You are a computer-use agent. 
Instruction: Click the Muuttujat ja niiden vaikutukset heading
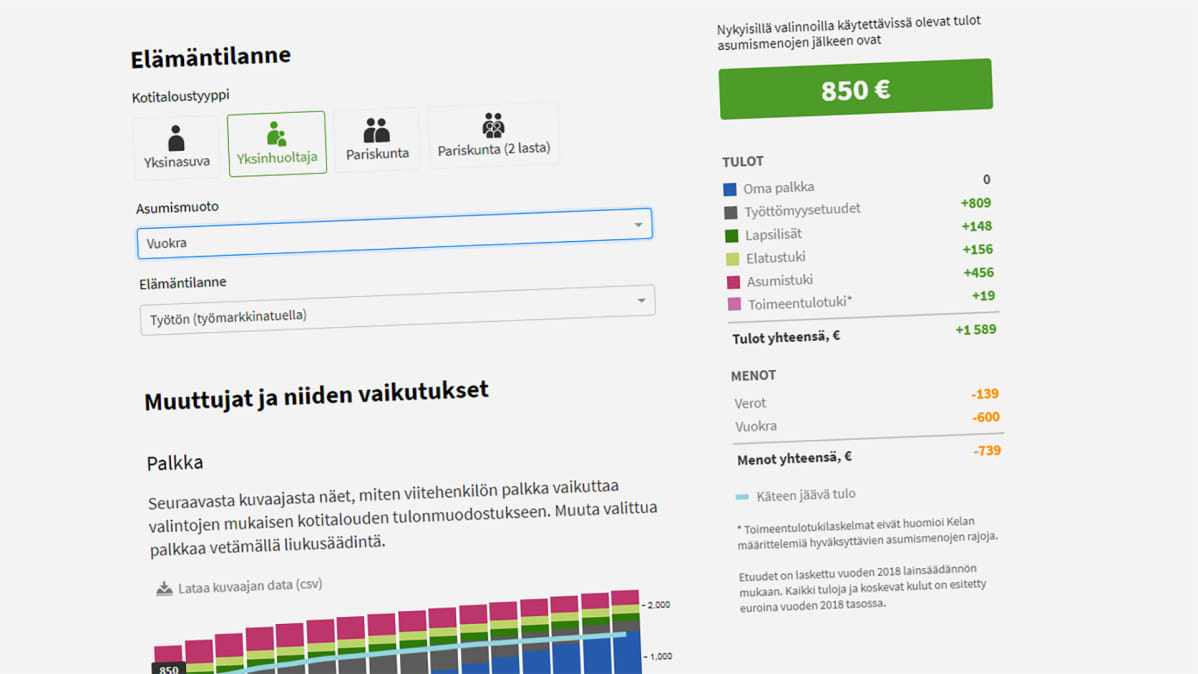pos(316,395)
